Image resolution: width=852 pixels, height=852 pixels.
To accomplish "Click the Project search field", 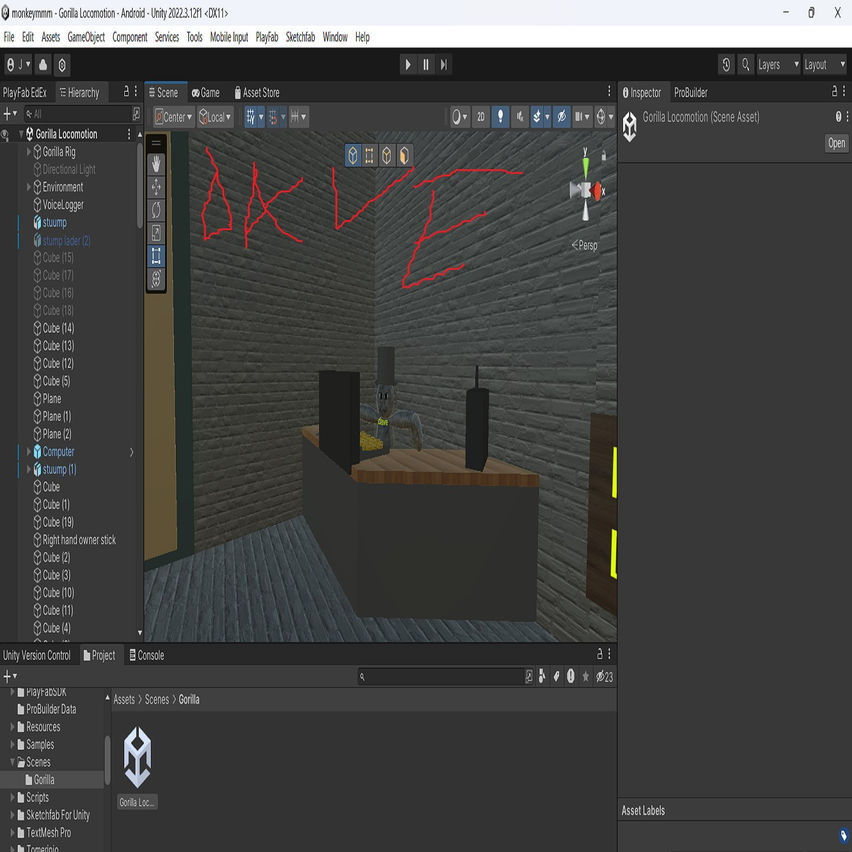I will (441, 676).
